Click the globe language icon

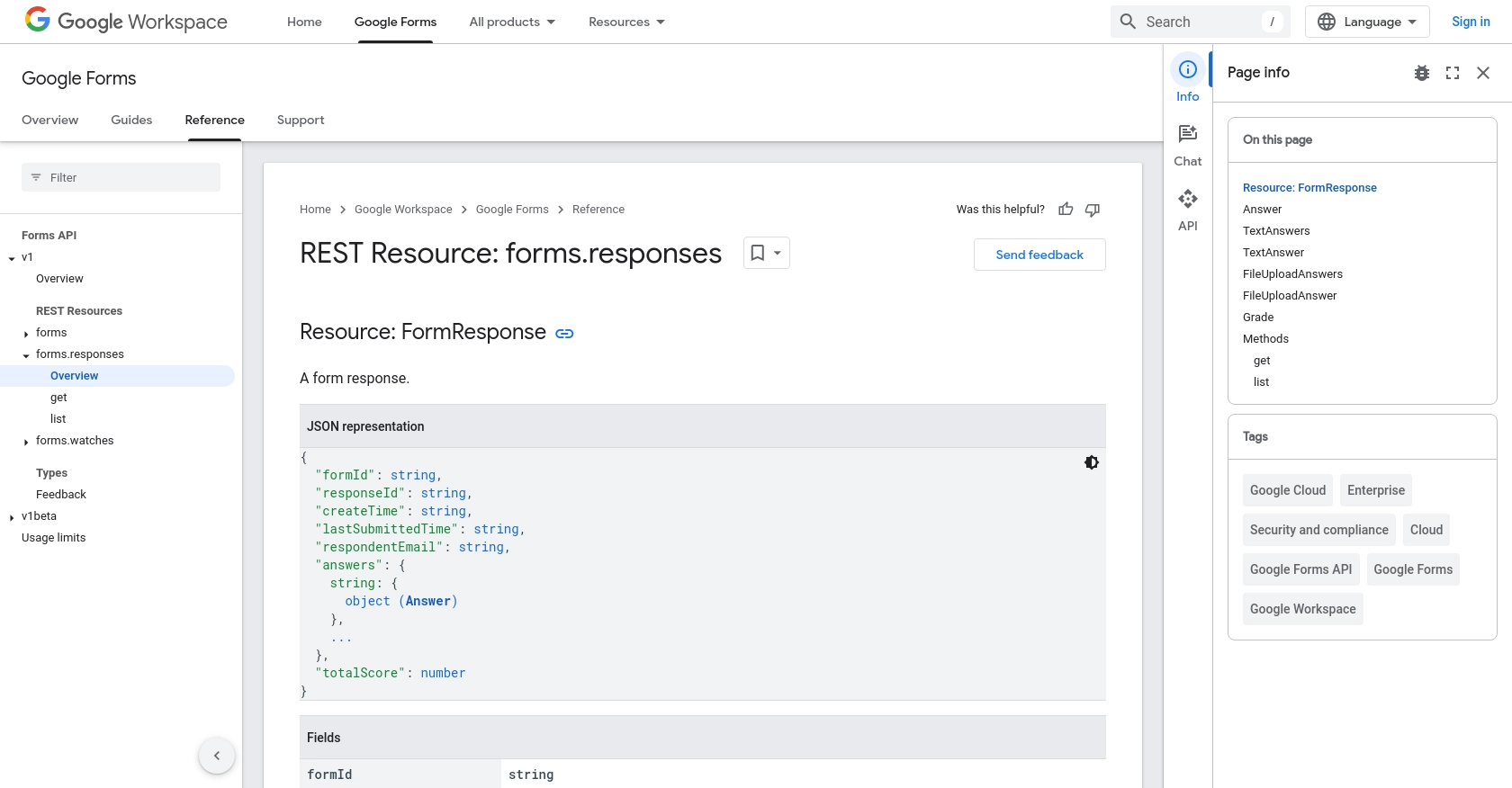click(1327, 22)
